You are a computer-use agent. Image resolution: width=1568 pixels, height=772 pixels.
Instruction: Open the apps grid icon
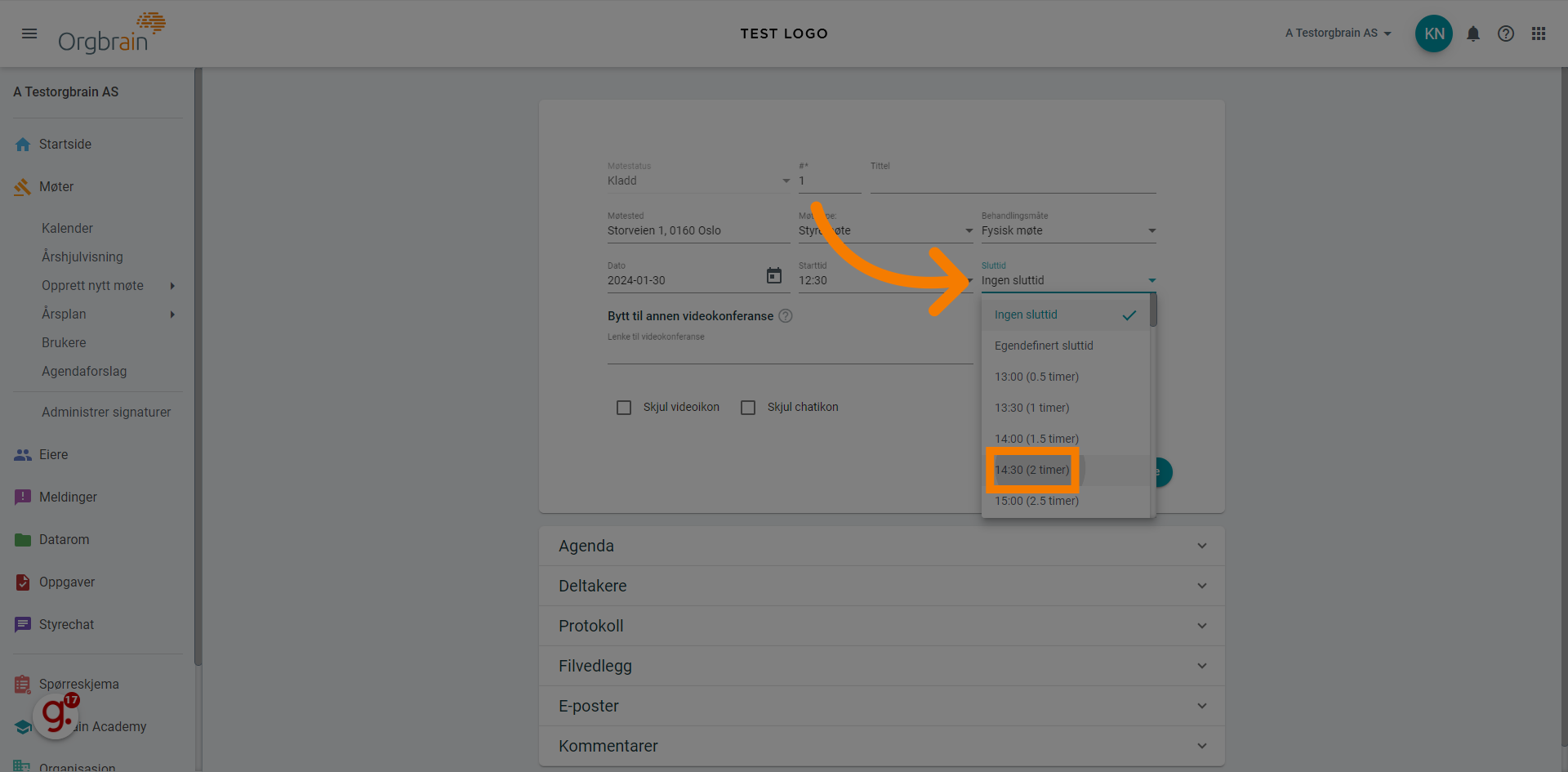pyautogui.click(x=1539, y=33)
